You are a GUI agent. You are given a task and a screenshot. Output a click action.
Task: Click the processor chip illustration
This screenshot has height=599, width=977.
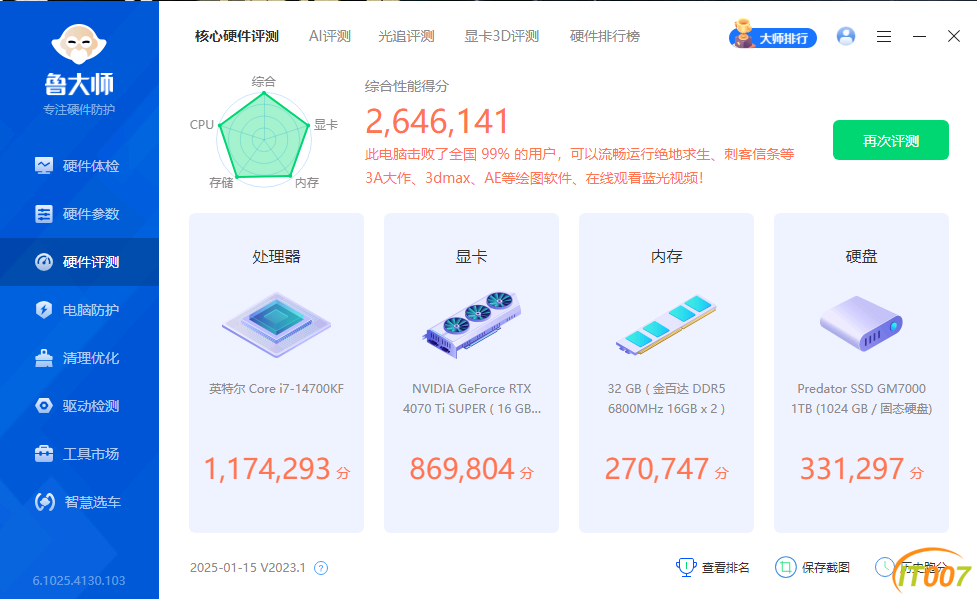click(277, 325)
